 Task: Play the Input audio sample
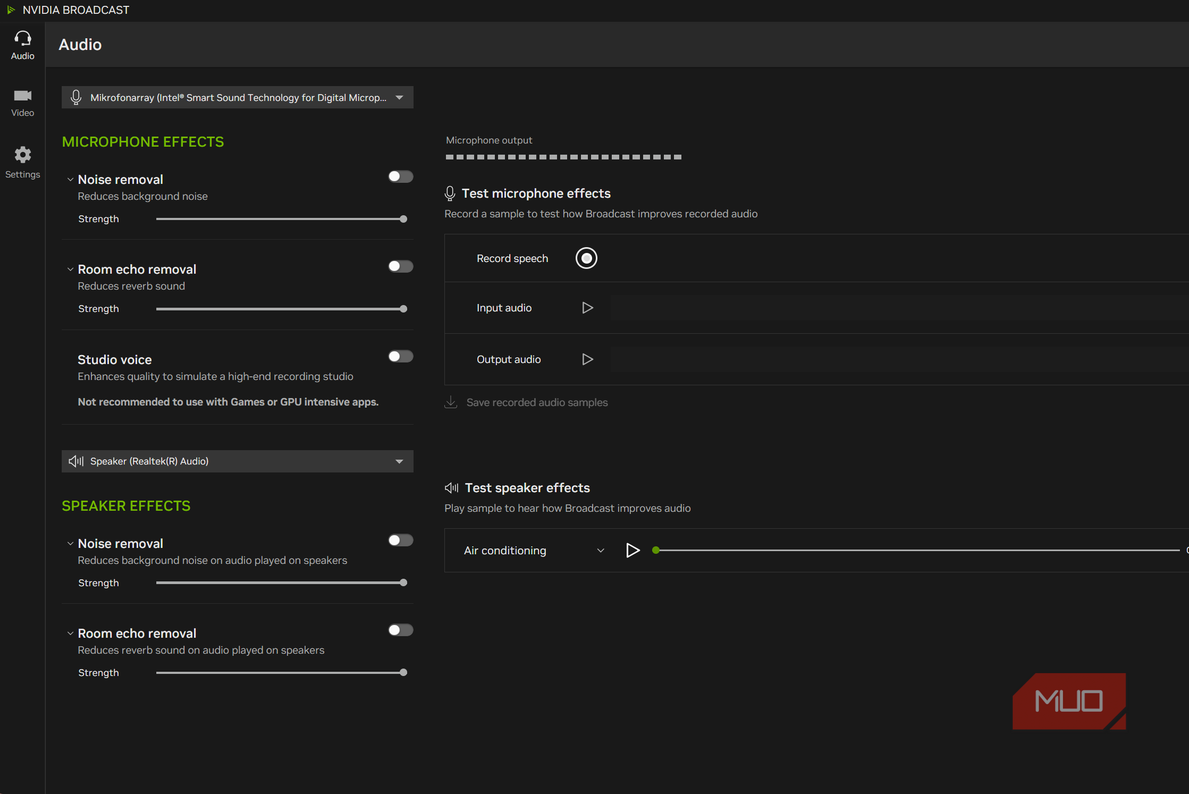click(x=587, y=308)
